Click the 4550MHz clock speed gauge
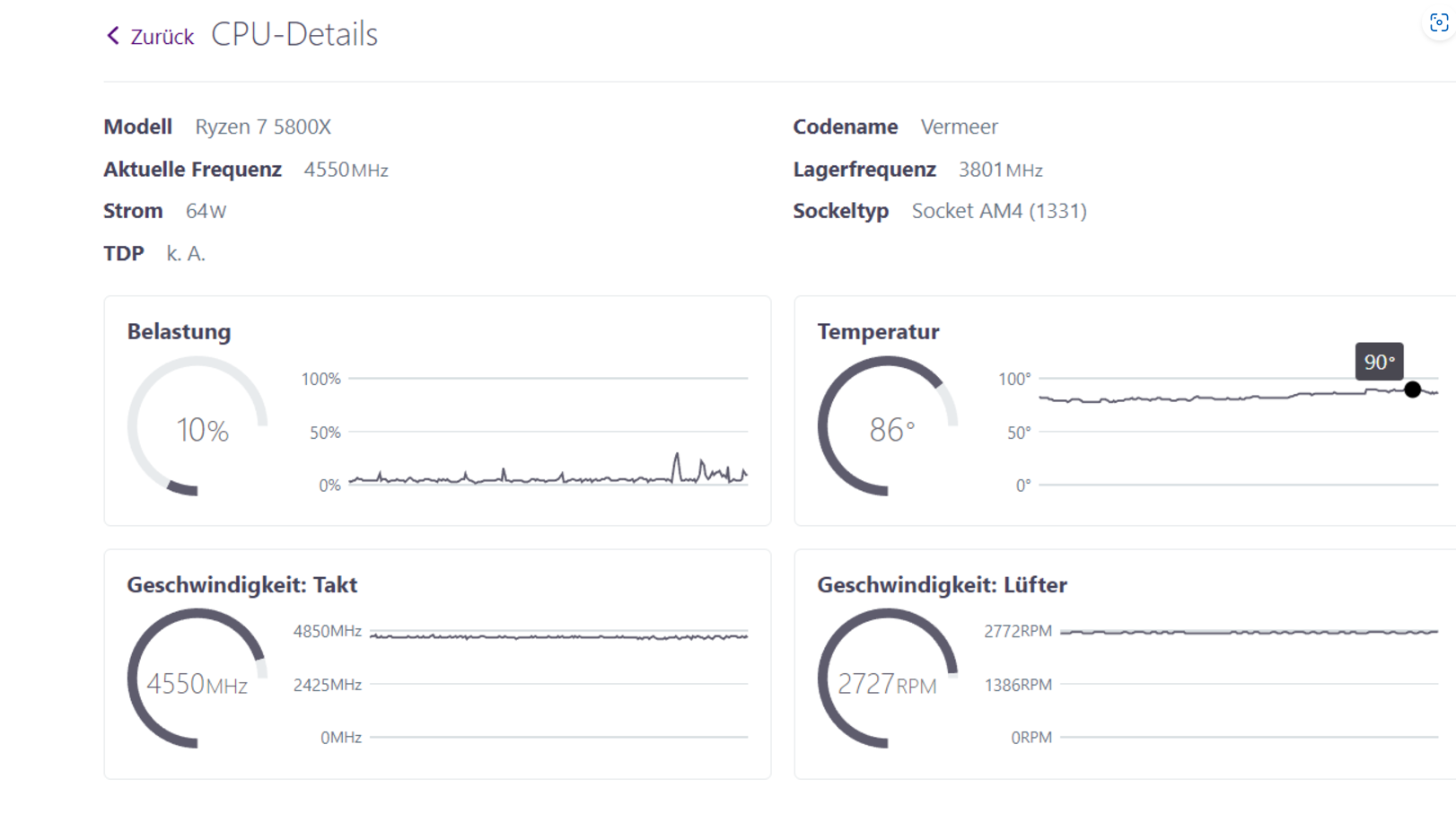 click(x=197, y=679)
